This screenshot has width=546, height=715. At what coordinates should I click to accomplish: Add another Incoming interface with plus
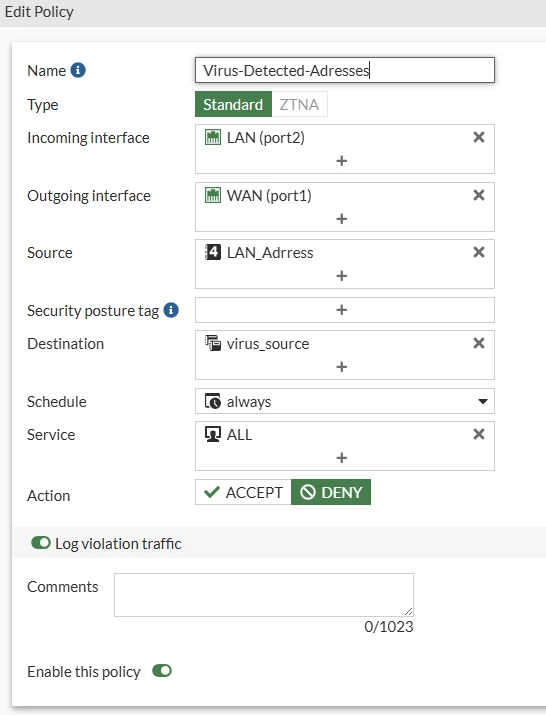pyautogui.click(x=342, y=161)
